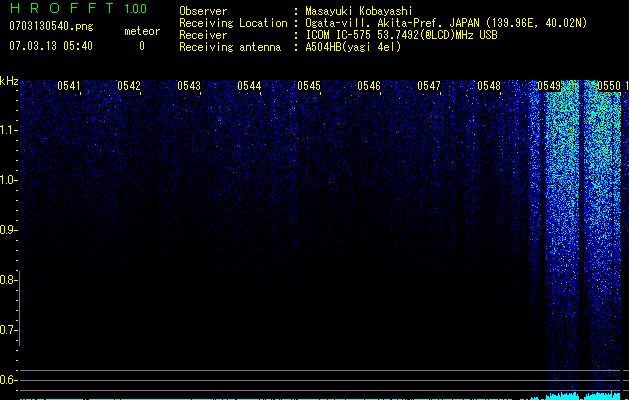Click the 0548 time marker
This screenshot has height=400, width=629.
(489, 86)
